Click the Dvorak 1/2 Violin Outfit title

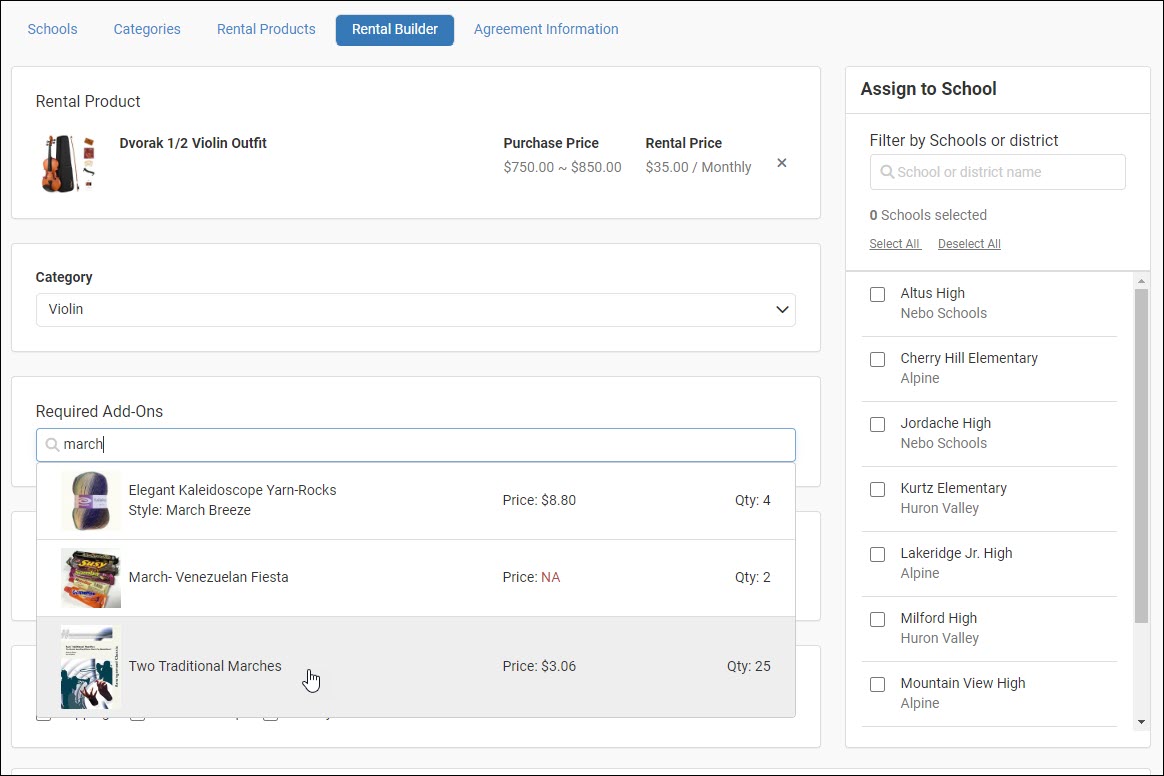pyautogui.click(x=193, y=143)
